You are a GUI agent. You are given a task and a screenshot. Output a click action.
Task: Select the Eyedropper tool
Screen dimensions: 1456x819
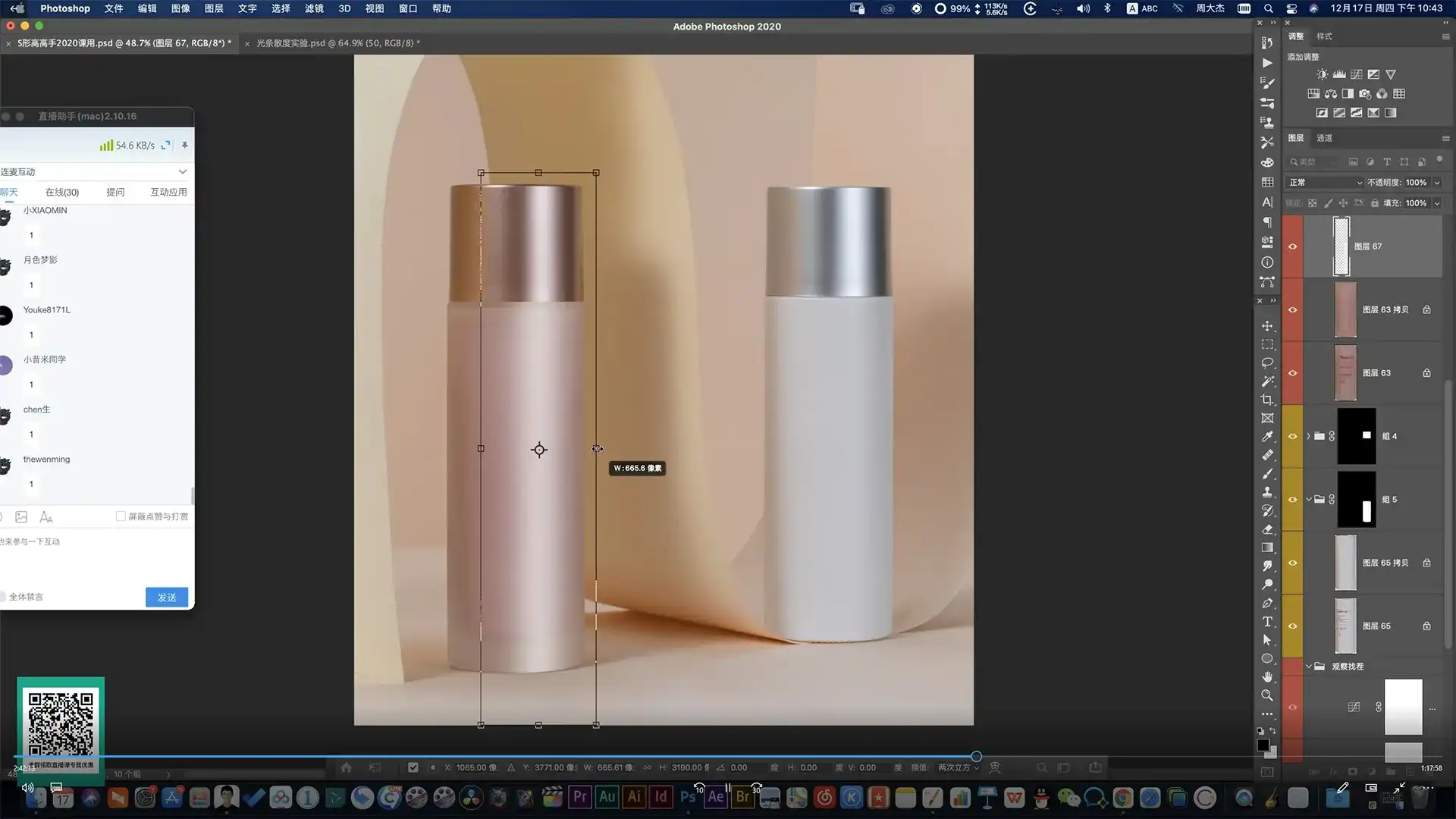click(x=1267, y=437)
